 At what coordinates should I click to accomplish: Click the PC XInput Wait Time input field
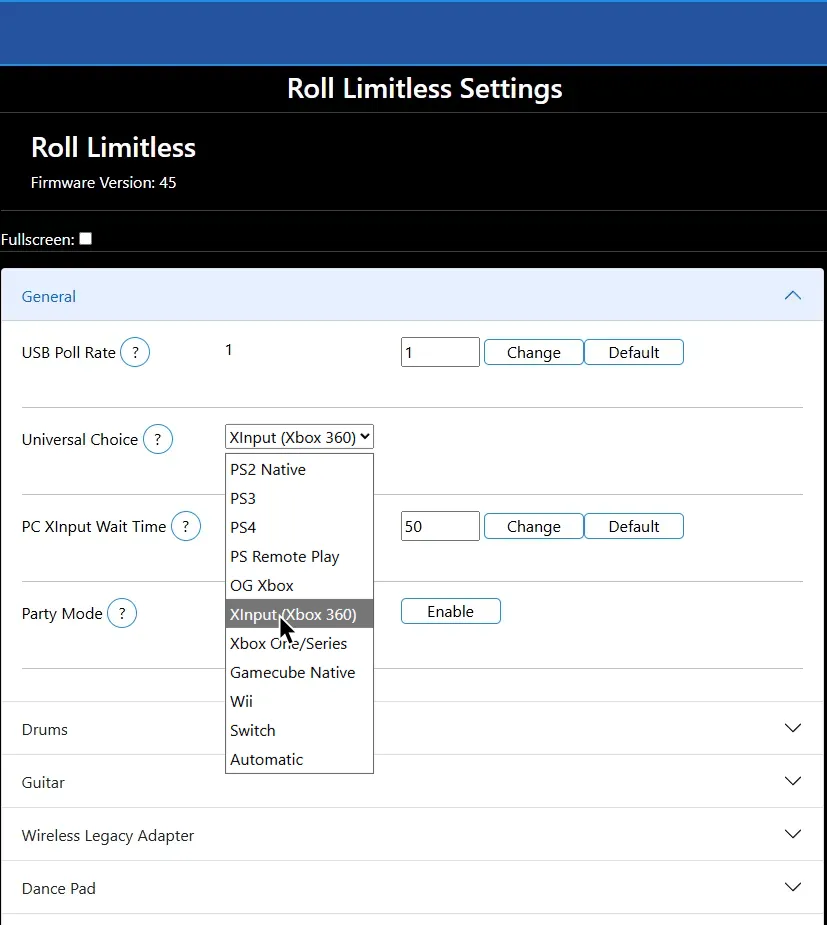coord(440,525)
